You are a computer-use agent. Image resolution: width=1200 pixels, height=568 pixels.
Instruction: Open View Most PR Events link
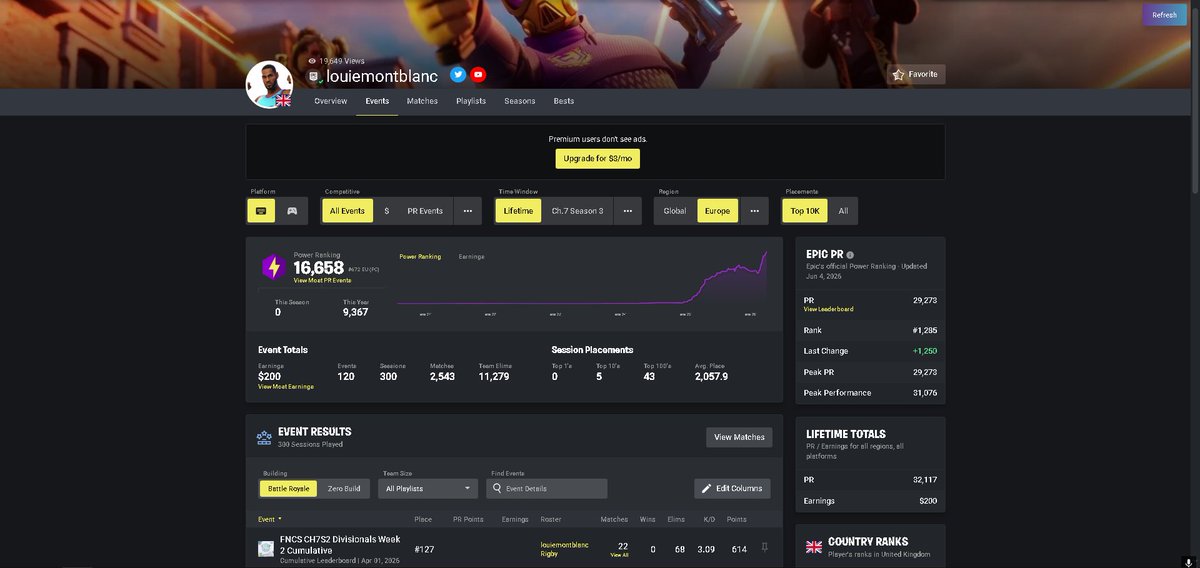pyautogui.click(x=322, y=281)
